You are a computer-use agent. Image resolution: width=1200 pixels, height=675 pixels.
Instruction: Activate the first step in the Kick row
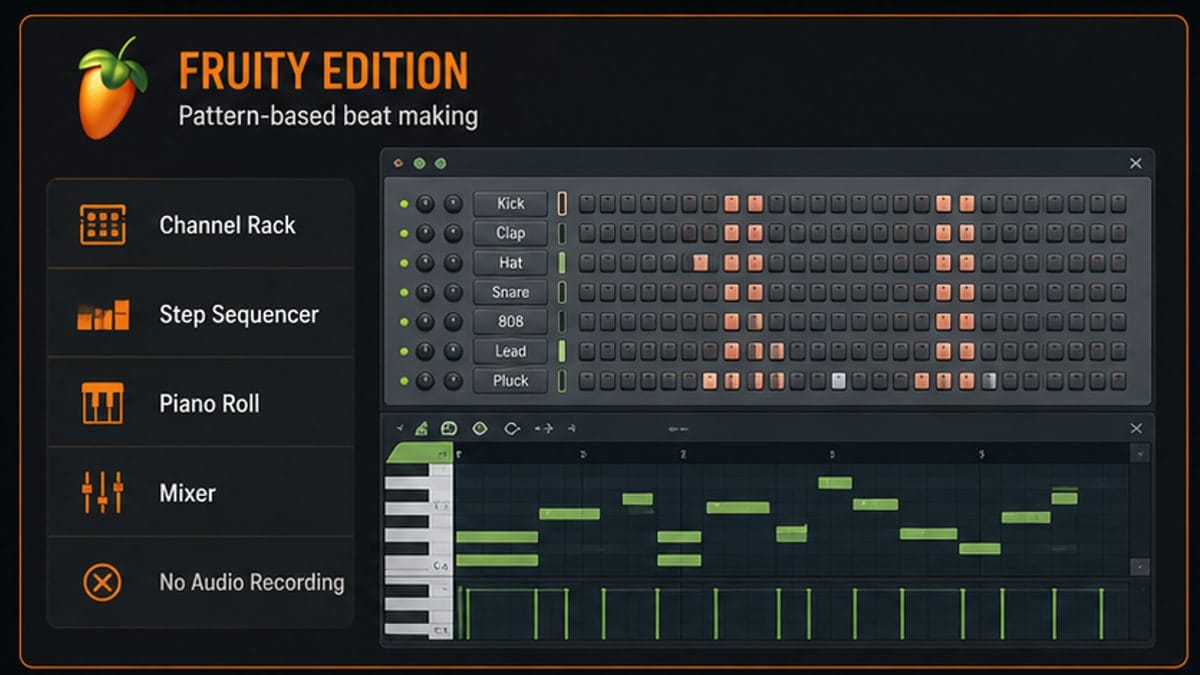click(587, 204)
